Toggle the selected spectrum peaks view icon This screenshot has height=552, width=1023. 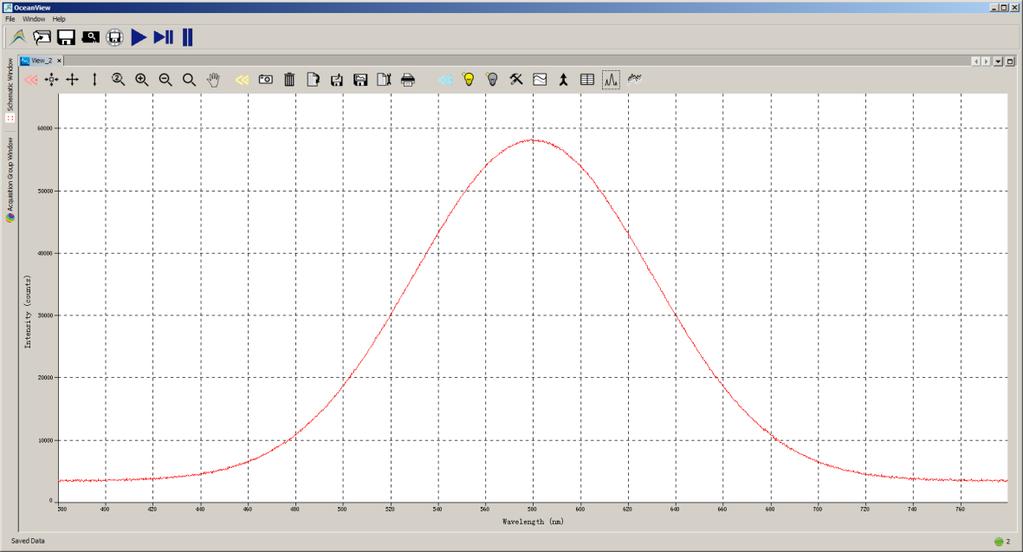[x=611, y=80]
